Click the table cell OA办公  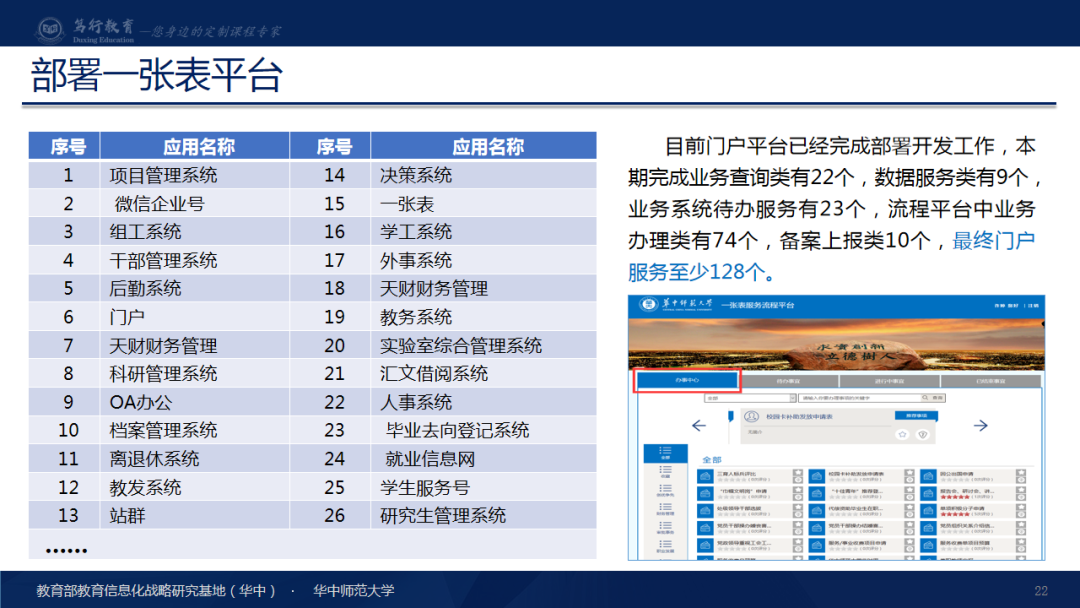point(141,402)
